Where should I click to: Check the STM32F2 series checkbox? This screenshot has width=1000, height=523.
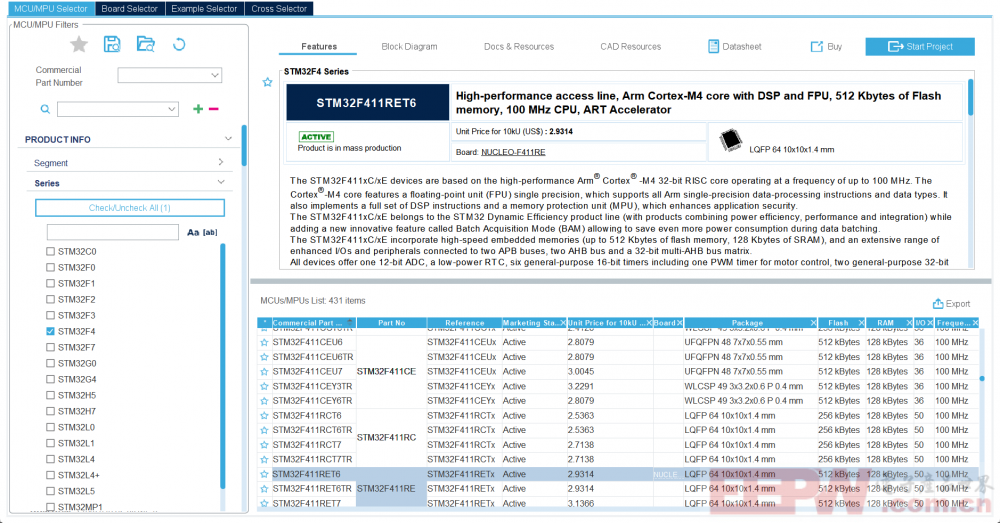click(50, 299)
